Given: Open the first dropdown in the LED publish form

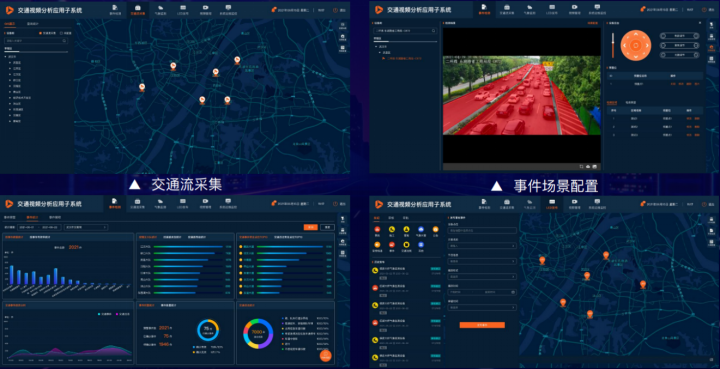Looking at the screenshot, I should click(482, 246).
